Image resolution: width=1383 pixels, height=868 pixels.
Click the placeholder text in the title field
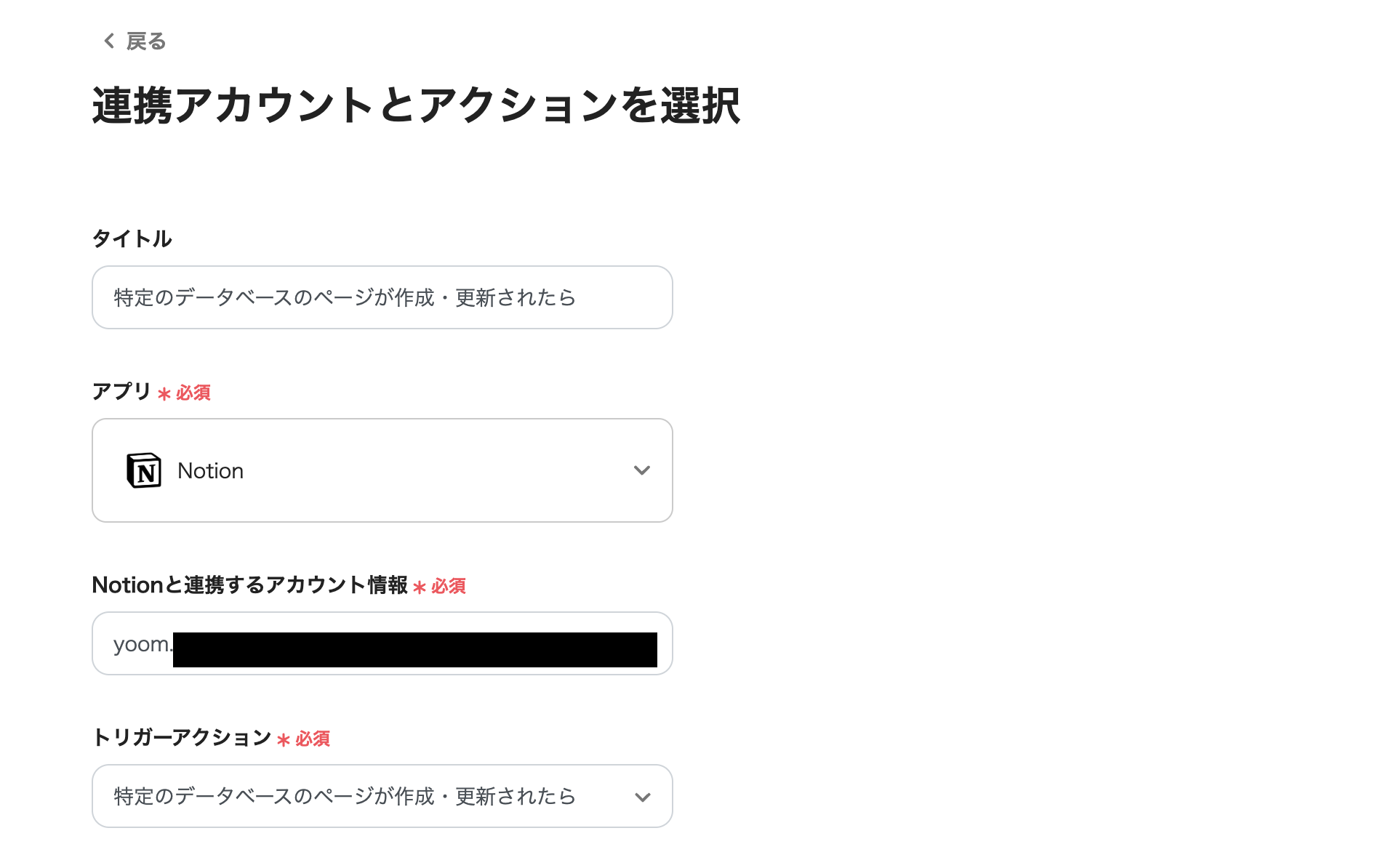tap(342, 297)
